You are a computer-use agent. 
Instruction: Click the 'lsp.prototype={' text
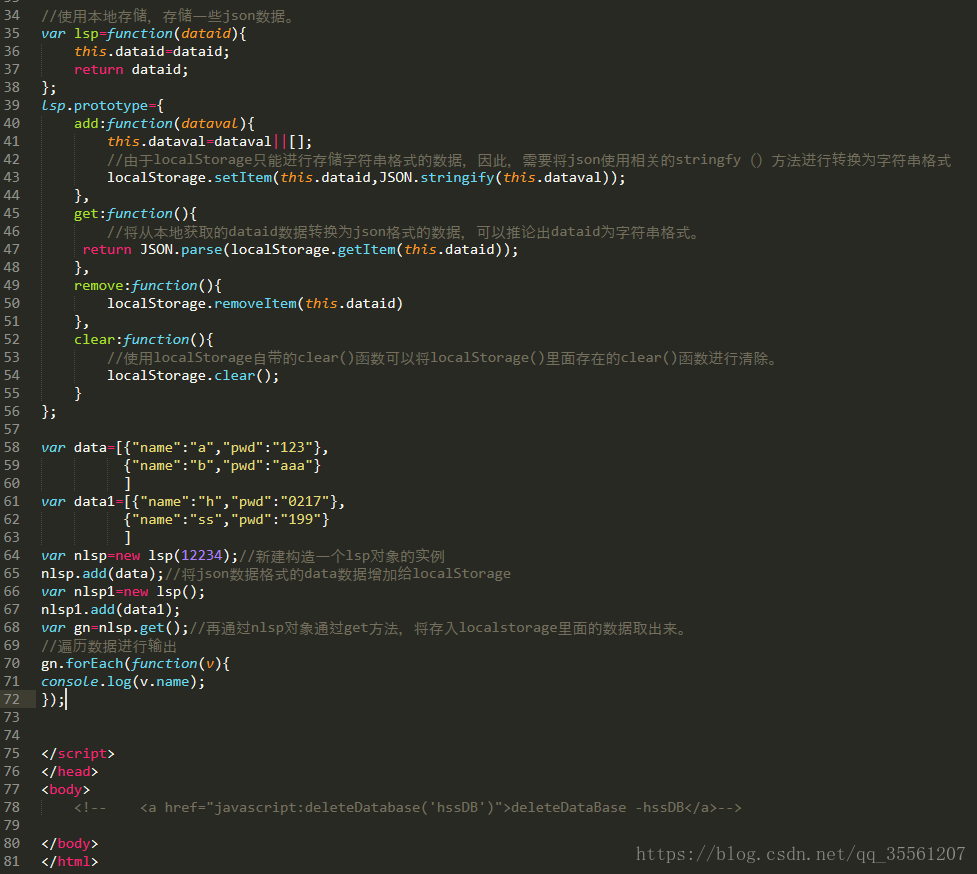[103, 105]
